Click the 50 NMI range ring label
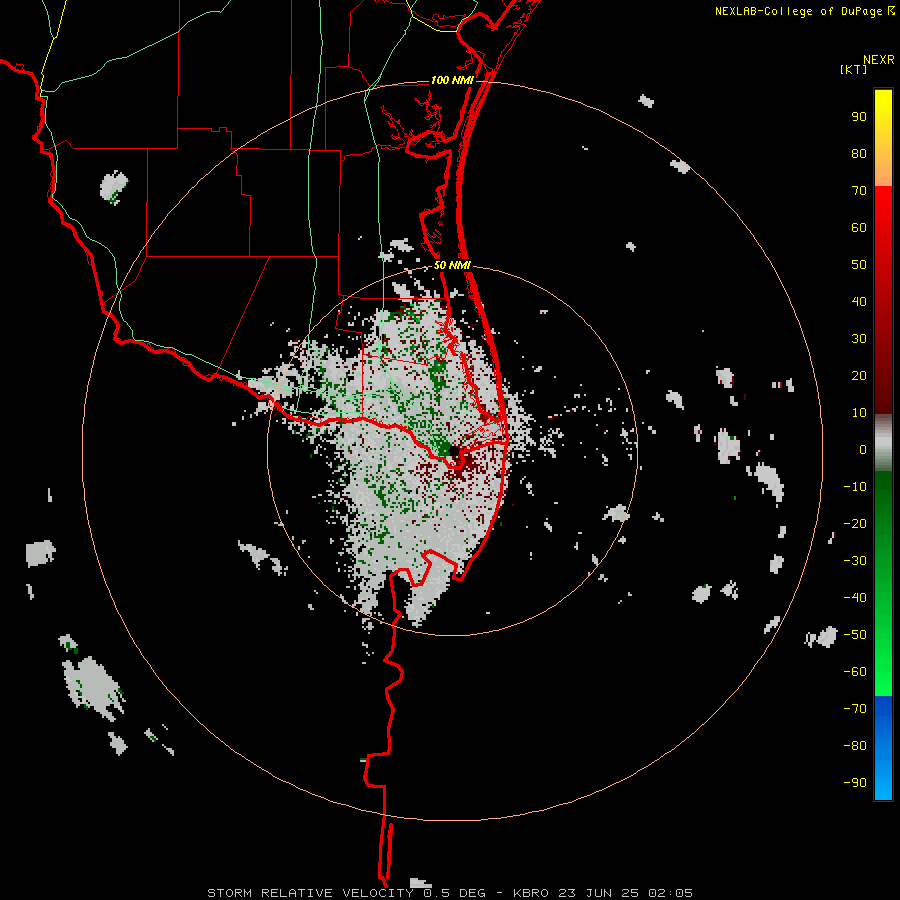Screen dimensions: 900x900 452,265
